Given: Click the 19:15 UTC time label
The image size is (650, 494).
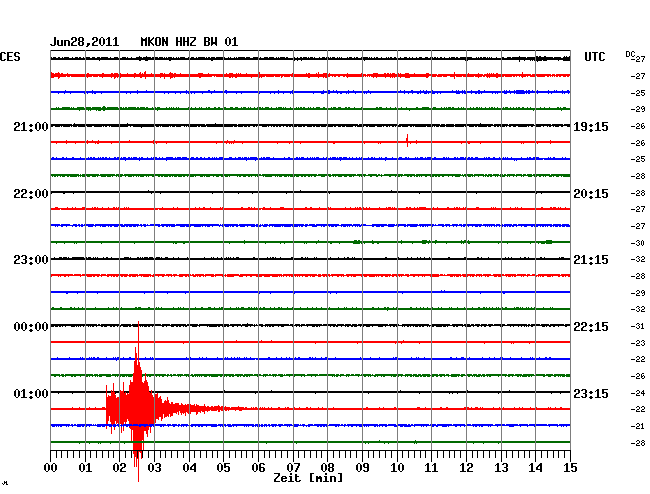Looking at the screenshot, I should point(591,126).
